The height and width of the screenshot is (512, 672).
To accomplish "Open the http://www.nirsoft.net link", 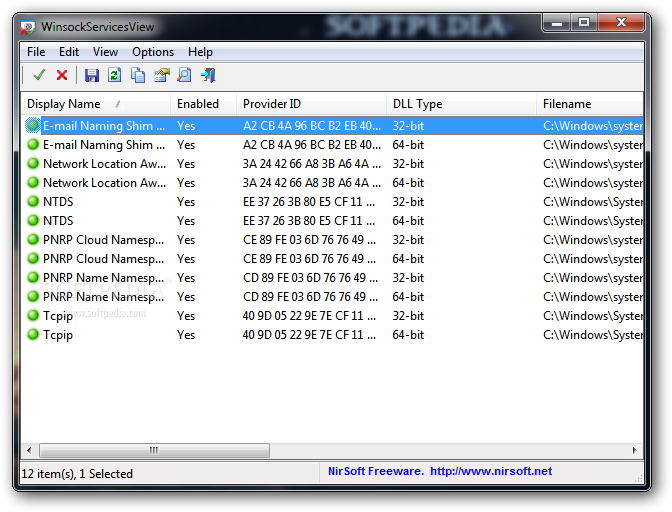I will pos(491,471).
